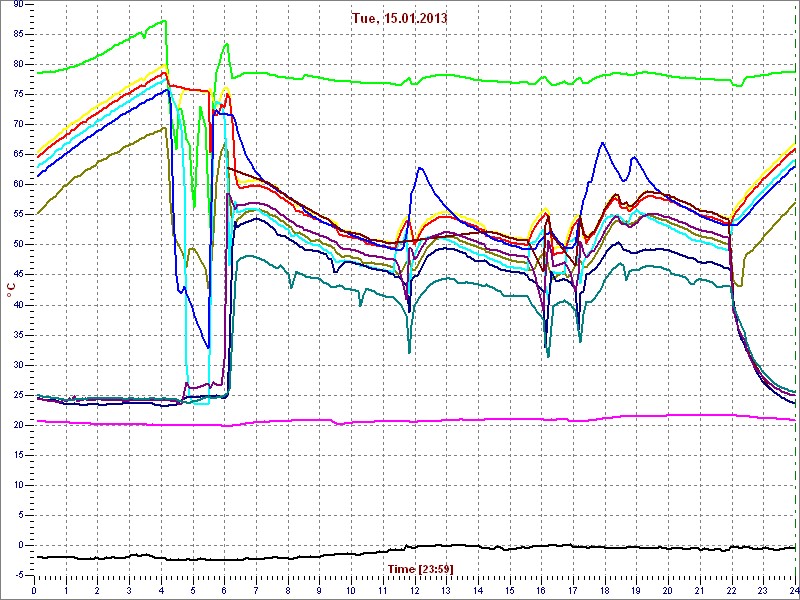Click the "55" temperature axis label
Viewport: 800px width, 600px height.
[18, 215]
